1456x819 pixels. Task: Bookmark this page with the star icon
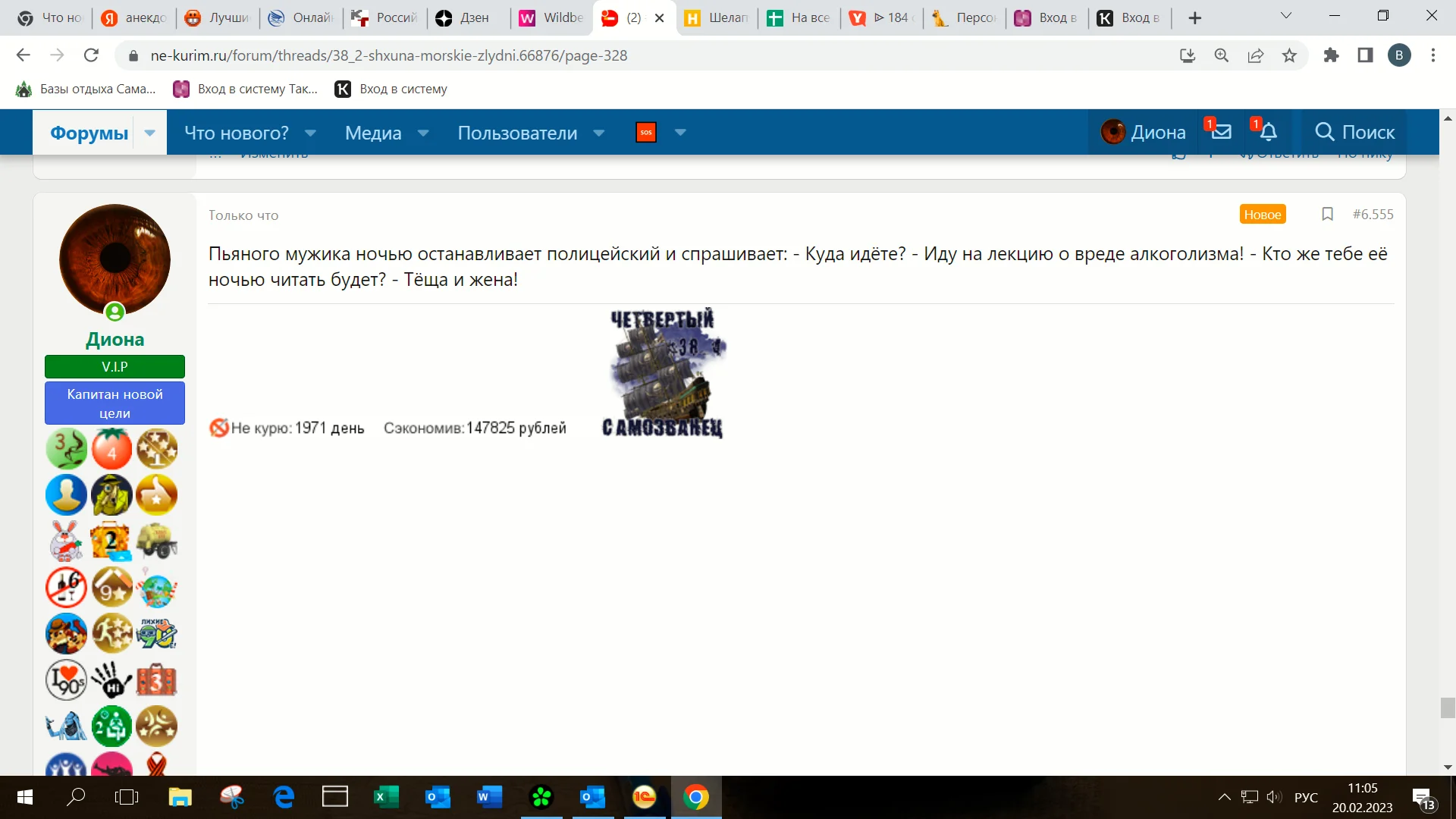tap(1289, 55)
